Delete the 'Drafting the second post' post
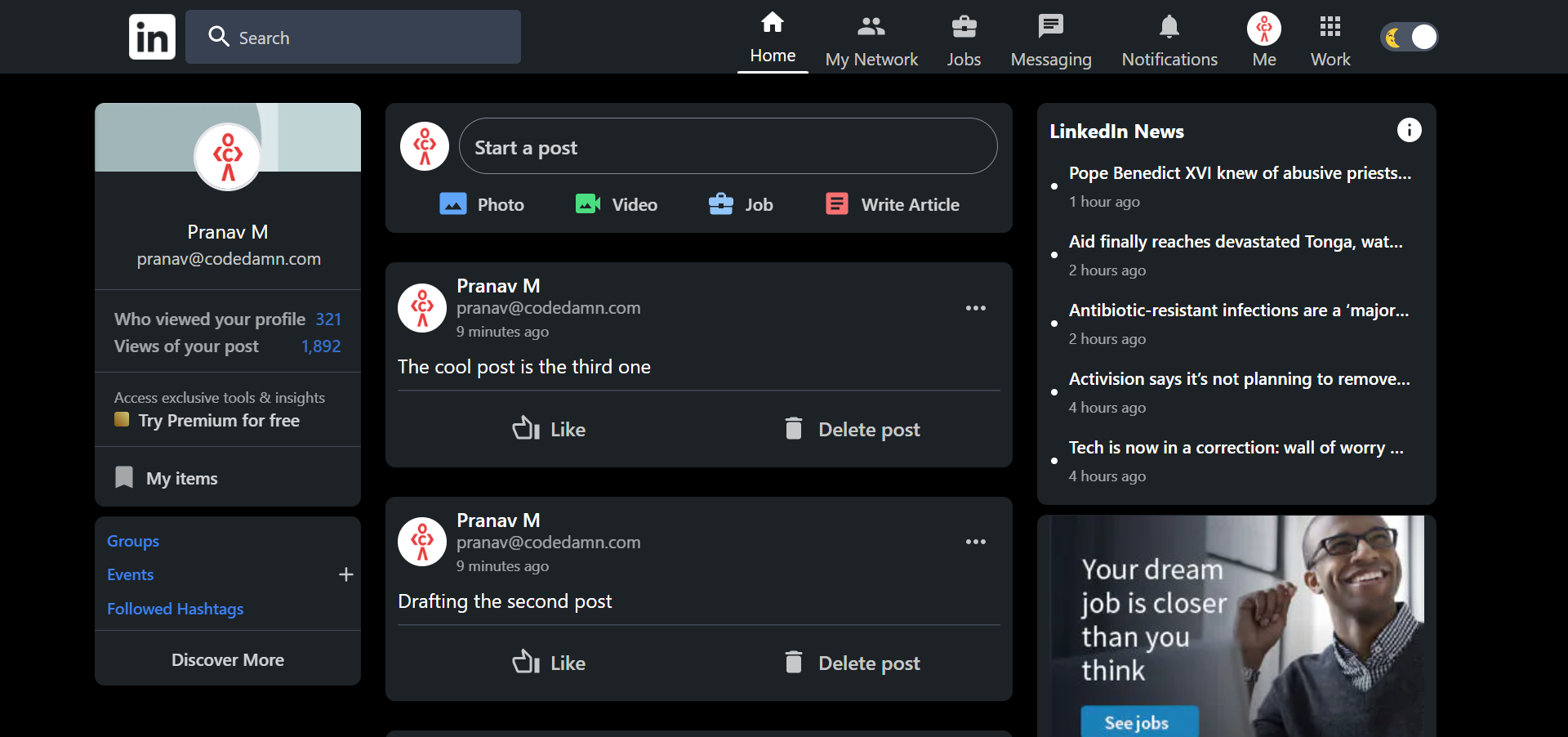This screenshot has width=1568, height=737. pos(852,663)
